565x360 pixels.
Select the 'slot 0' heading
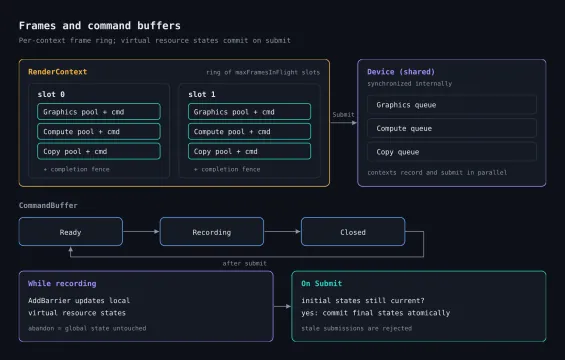click(51, 94)
